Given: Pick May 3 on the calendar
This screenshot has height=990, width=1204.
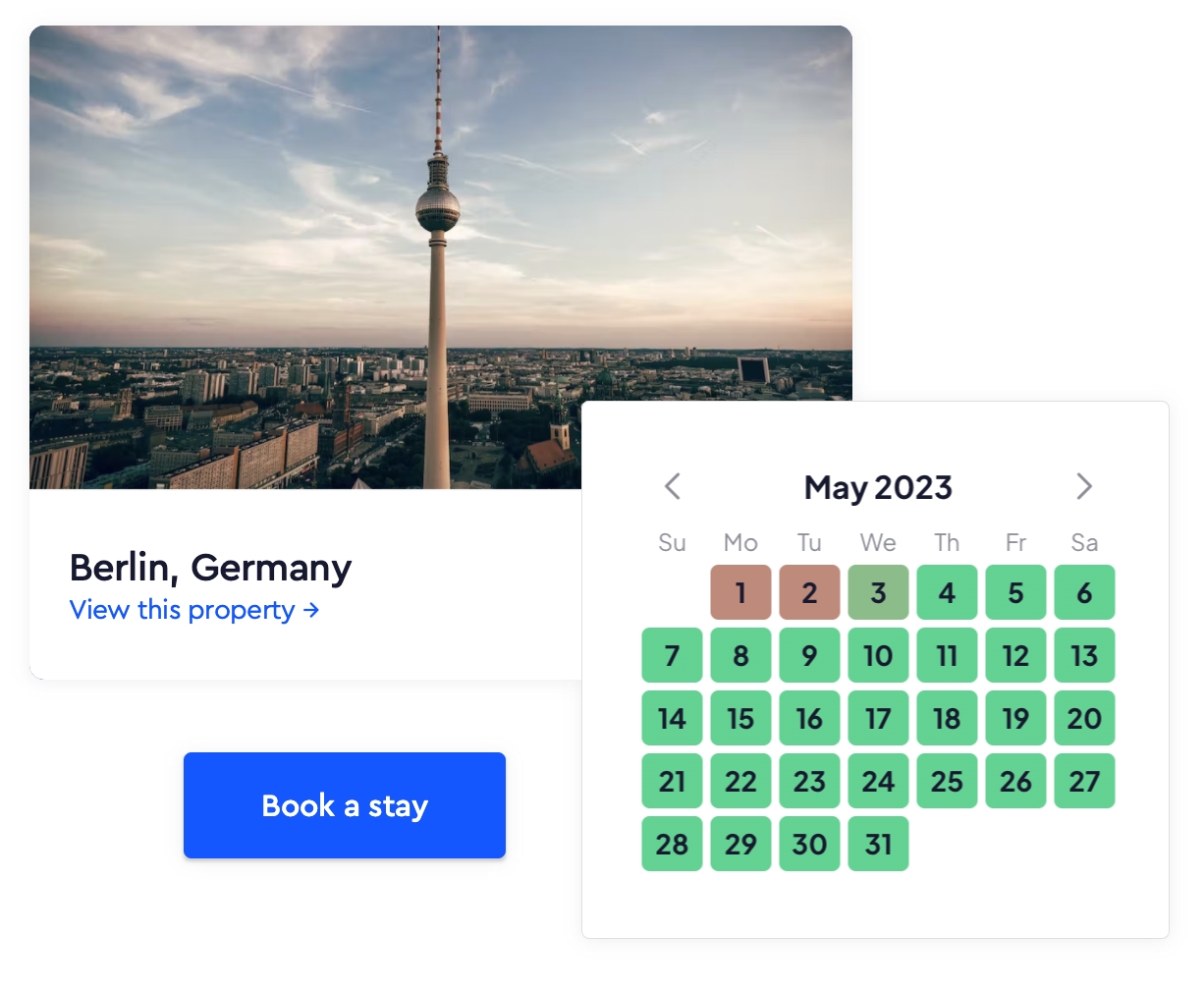Looking at the screenshot, I should click(x=879, y=592).
